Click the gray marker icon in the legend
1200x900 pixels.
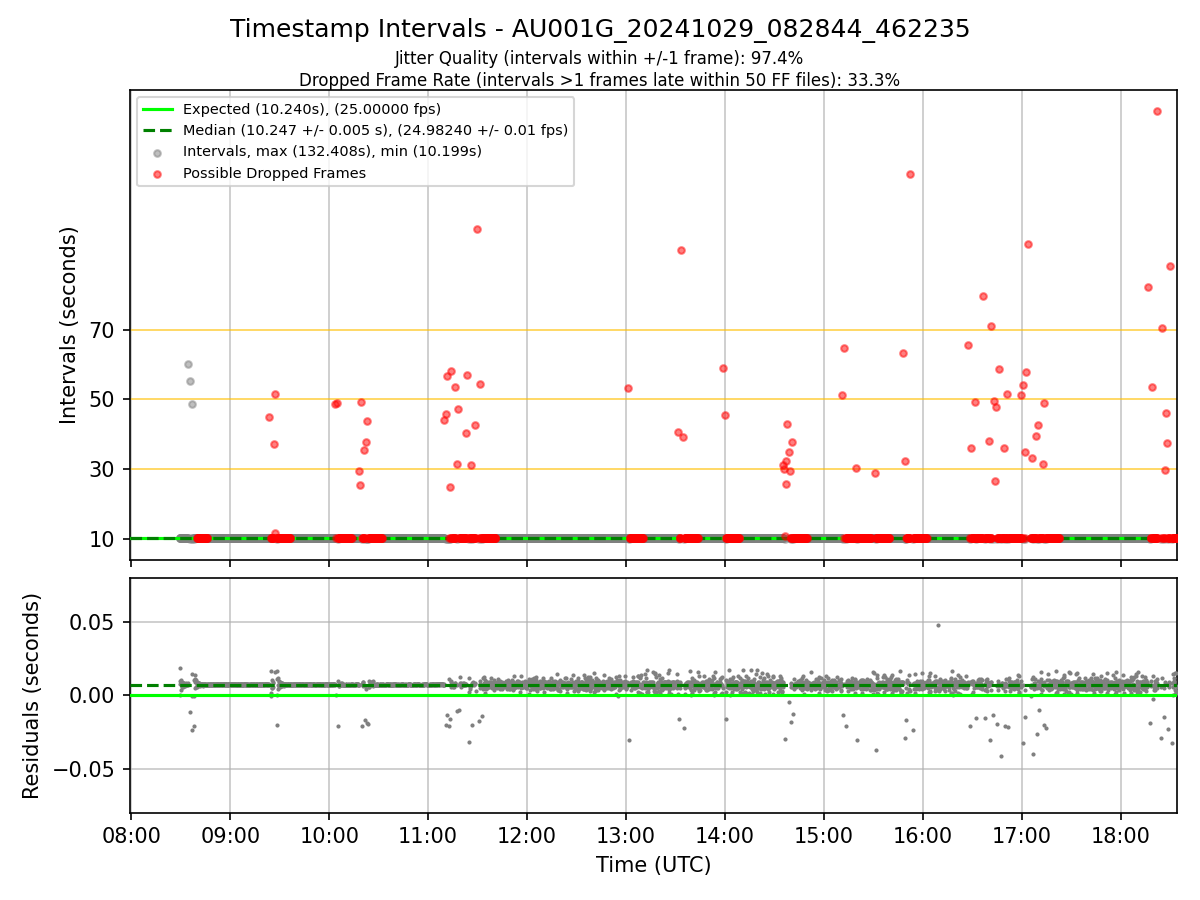(158, 152)
